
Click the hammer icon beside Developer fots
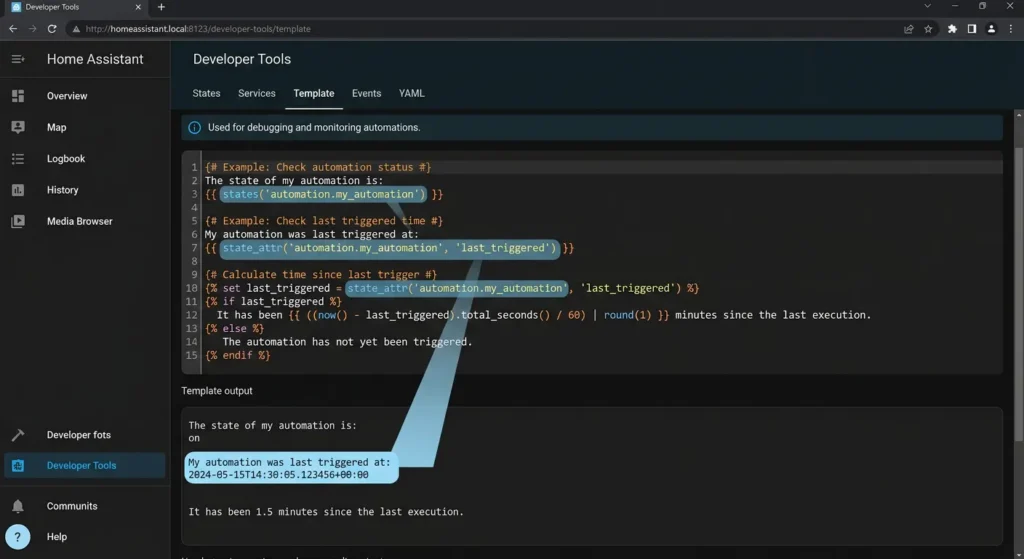[18, 435]
